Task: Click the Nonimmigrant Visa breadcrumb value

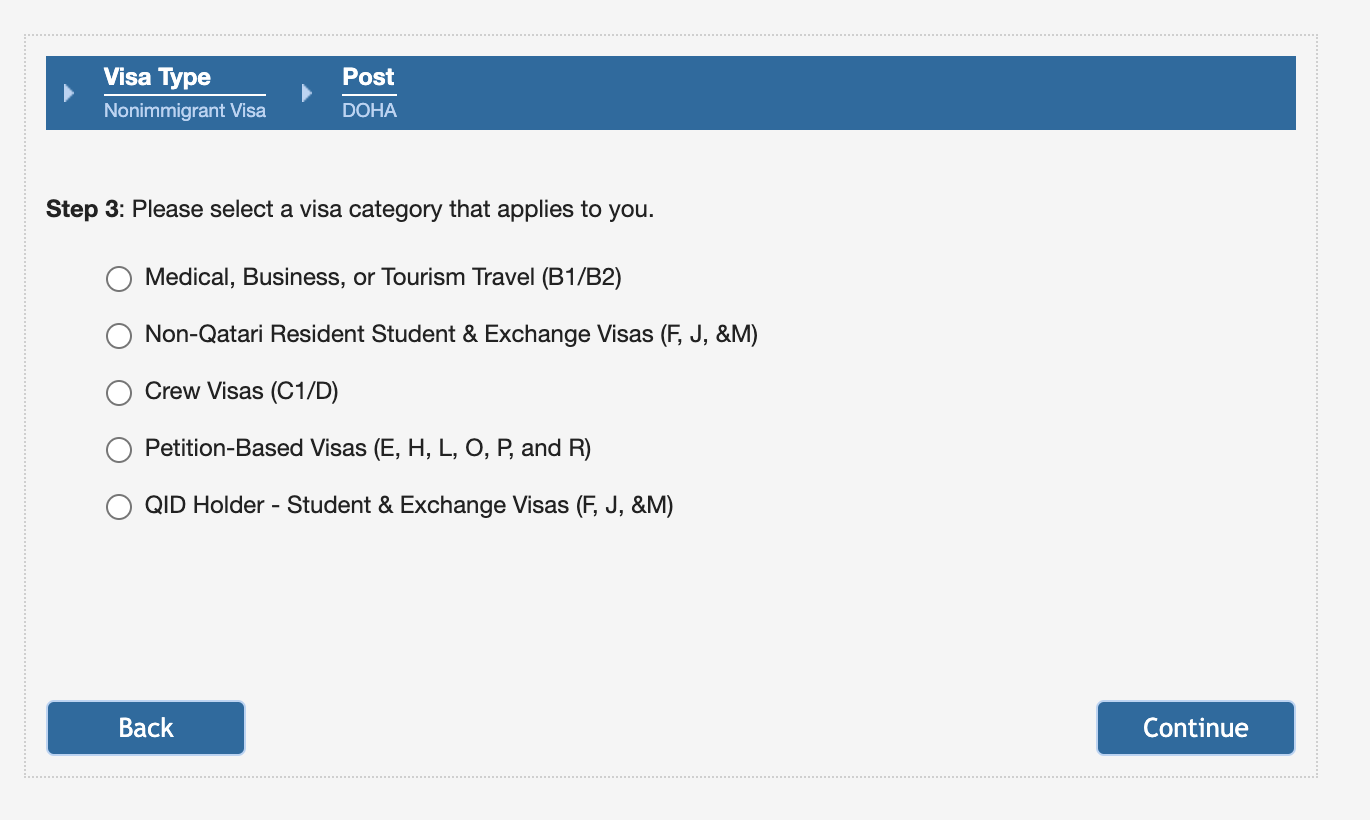Action: (x=185, y=110)
